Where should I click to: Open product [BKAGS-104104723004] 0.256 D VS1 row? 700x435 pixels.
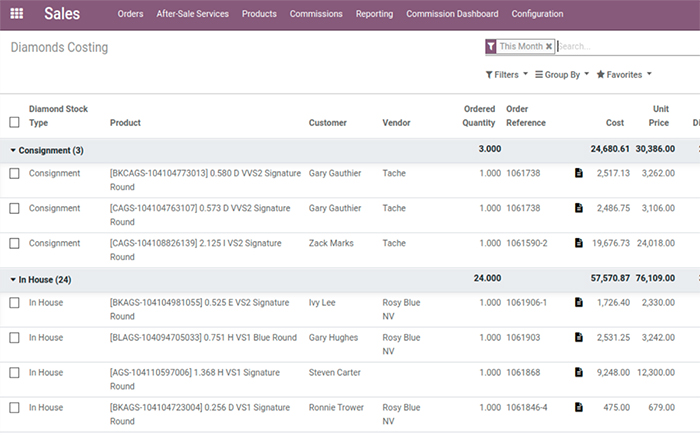coord(200,414)
